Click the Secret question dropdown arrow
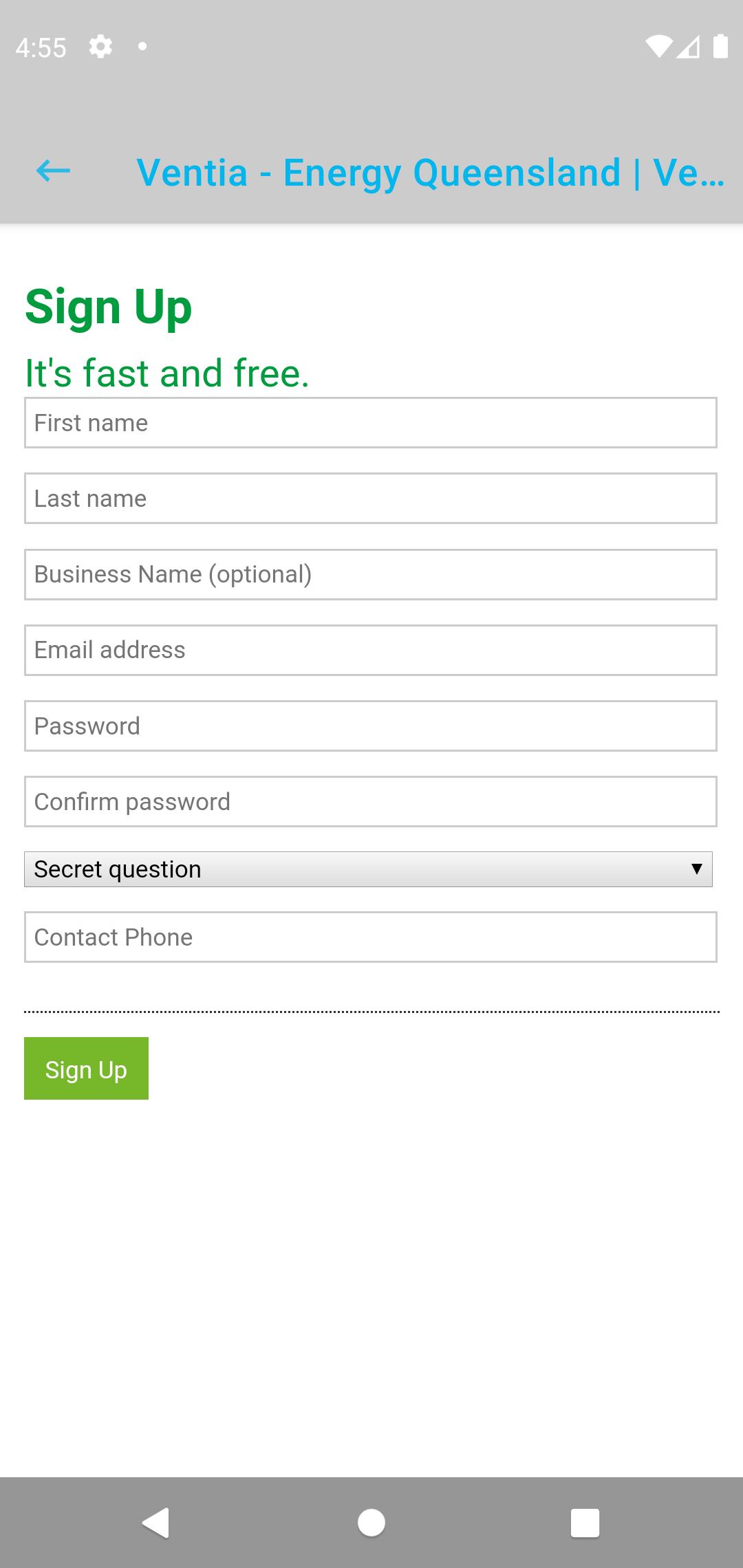Image resolution: width=743 pixels, height=1568 pixels. [x=697, y=869]
